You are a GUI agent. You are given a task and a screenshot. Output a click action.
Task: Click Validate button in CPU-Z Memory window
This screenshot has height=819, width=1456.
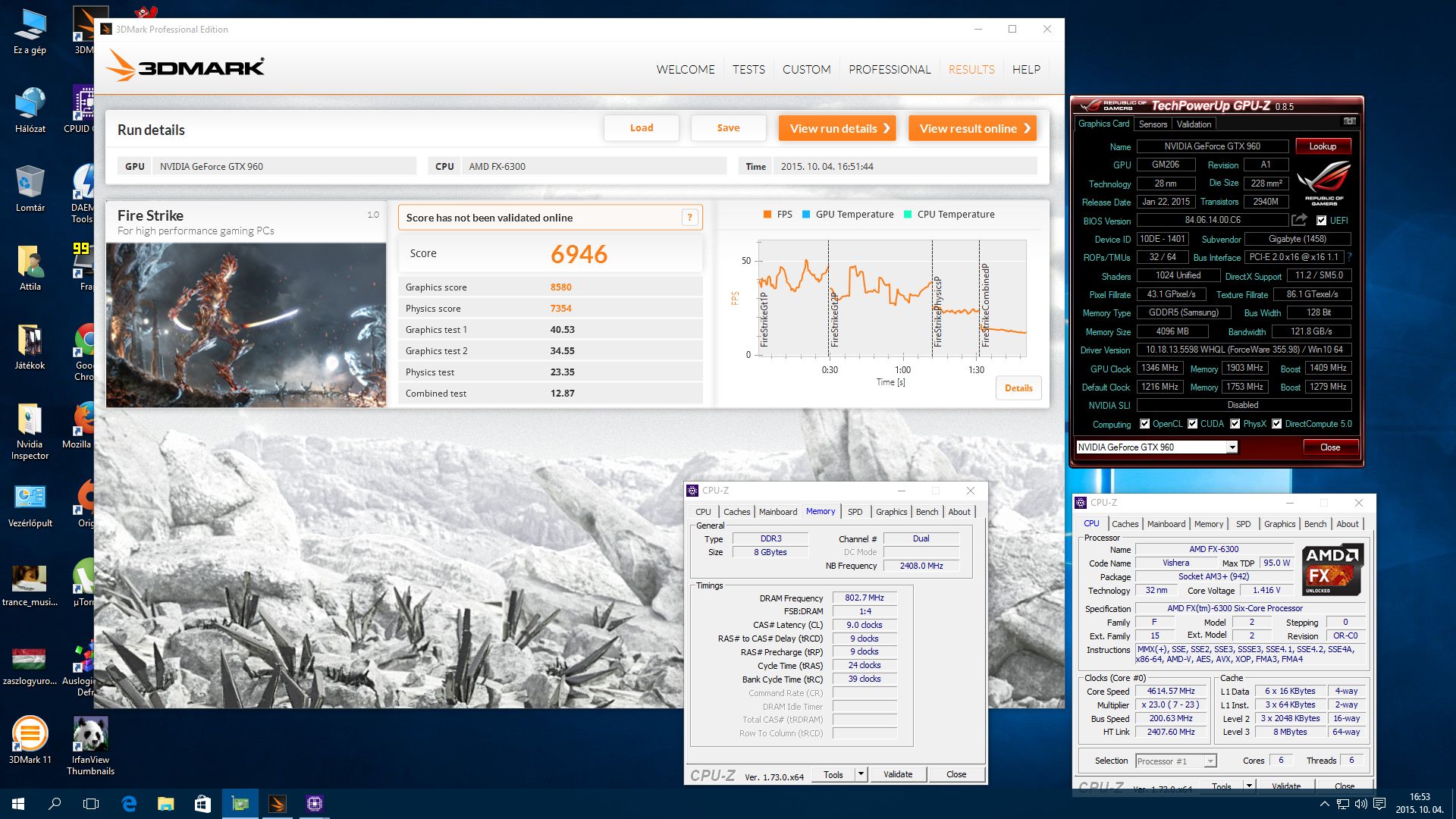tap(898, 774)
